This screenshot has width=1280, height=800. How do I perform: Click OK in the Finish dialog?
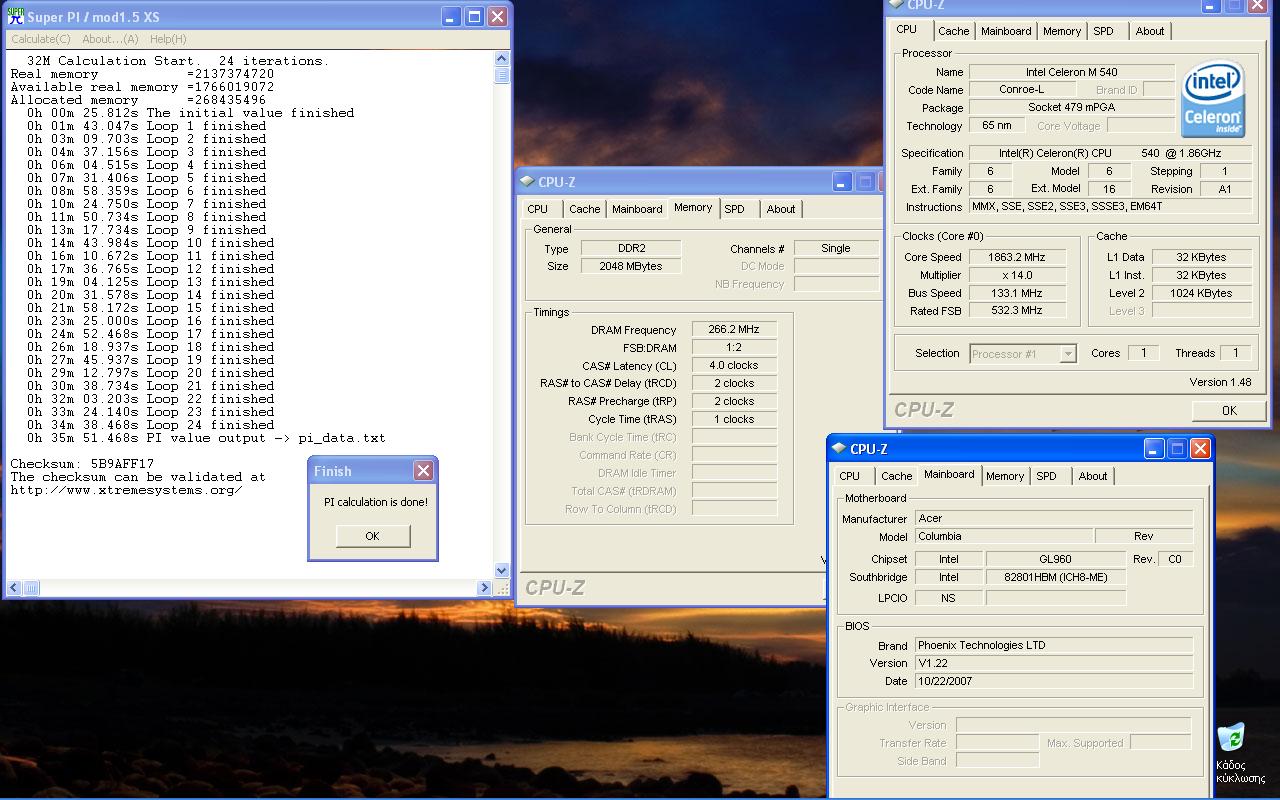(372, 536)
